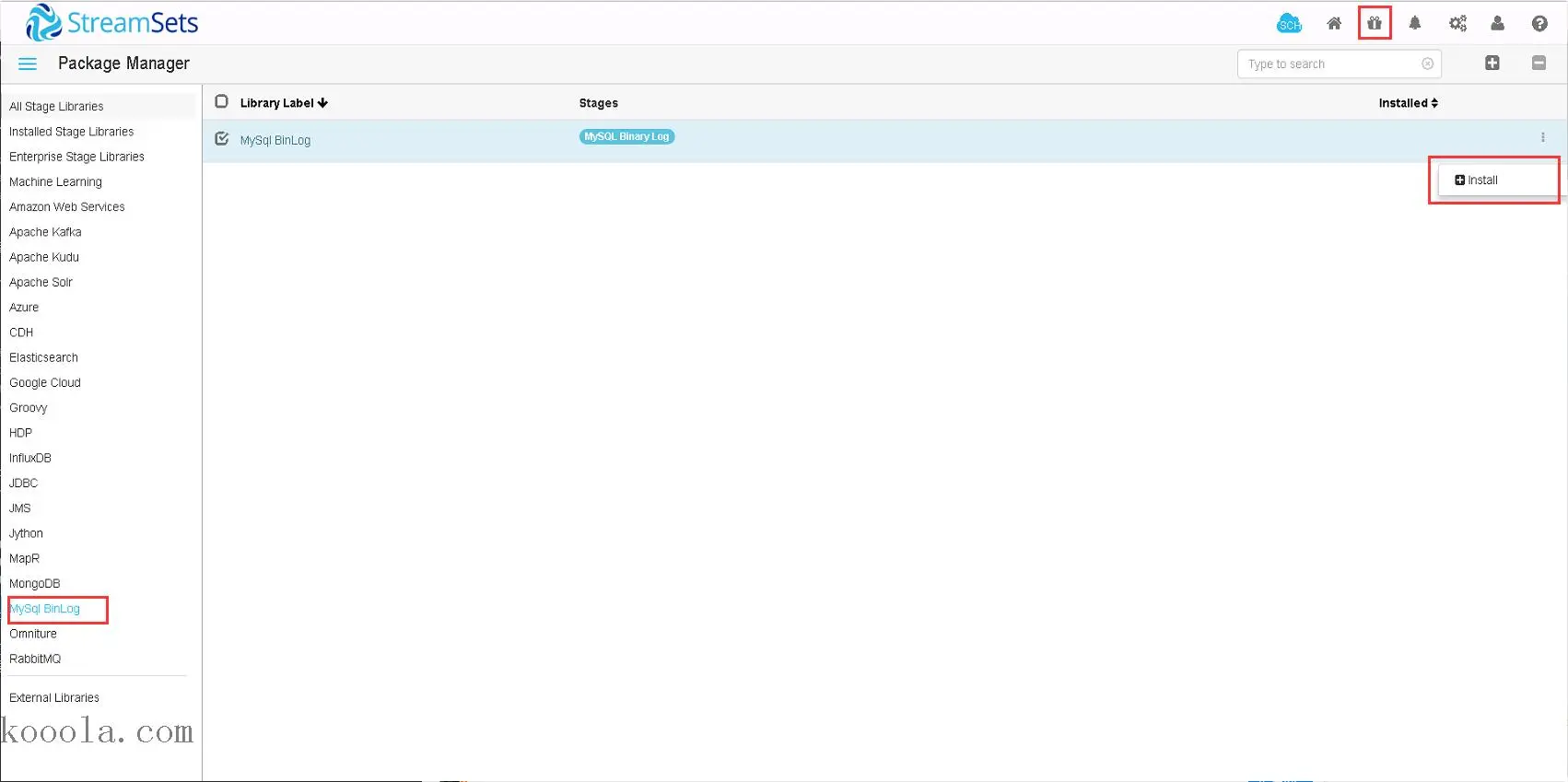Choose Install from the popup menu
Image resolution: width=1568 pixels, height=782 pixels.
[x=1476, y=181]
